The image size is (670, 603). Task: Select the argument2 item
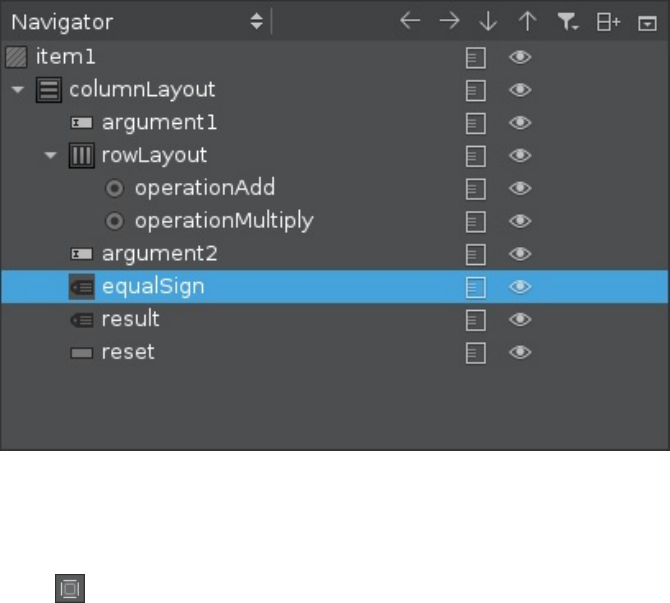tap(145, 254)
